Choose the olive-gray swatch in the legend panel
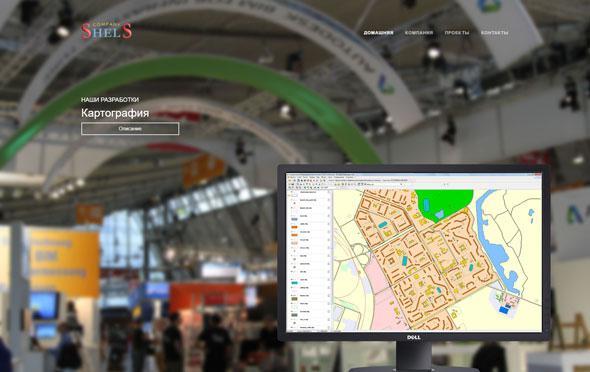Viewport: 590px width, 372px height. [294, 299]
